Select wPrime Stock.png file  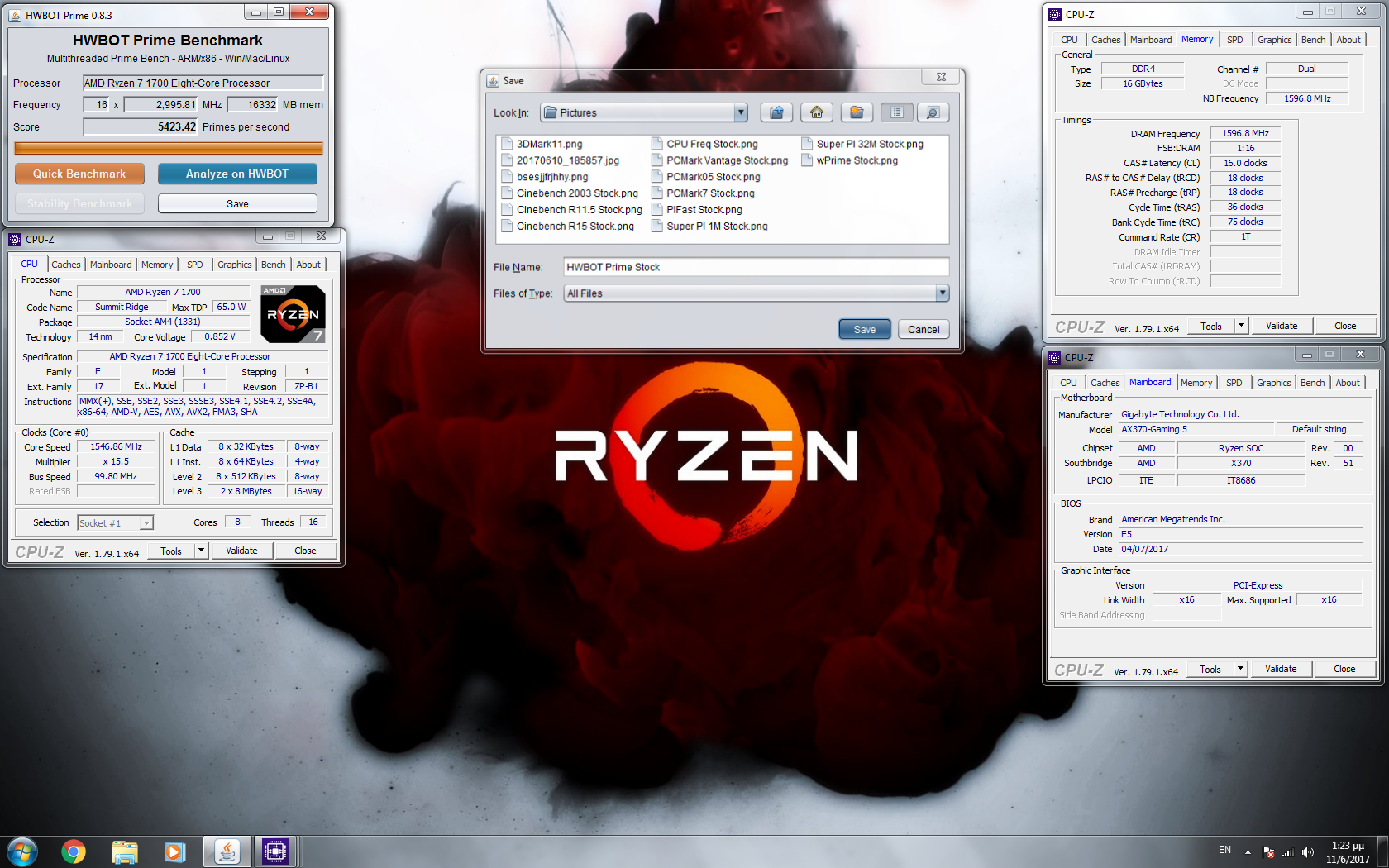pos(850,160)
